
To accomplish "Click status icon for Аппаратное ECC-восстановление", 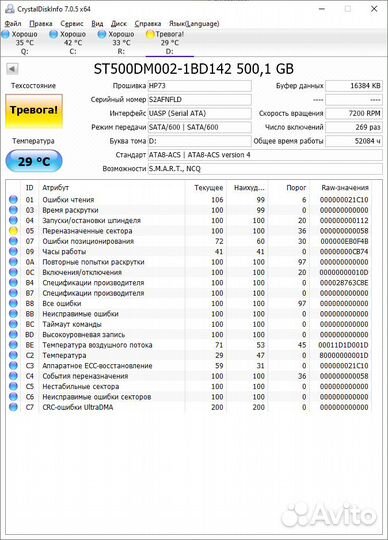I will pyautogui.click(x=13, y=365).
